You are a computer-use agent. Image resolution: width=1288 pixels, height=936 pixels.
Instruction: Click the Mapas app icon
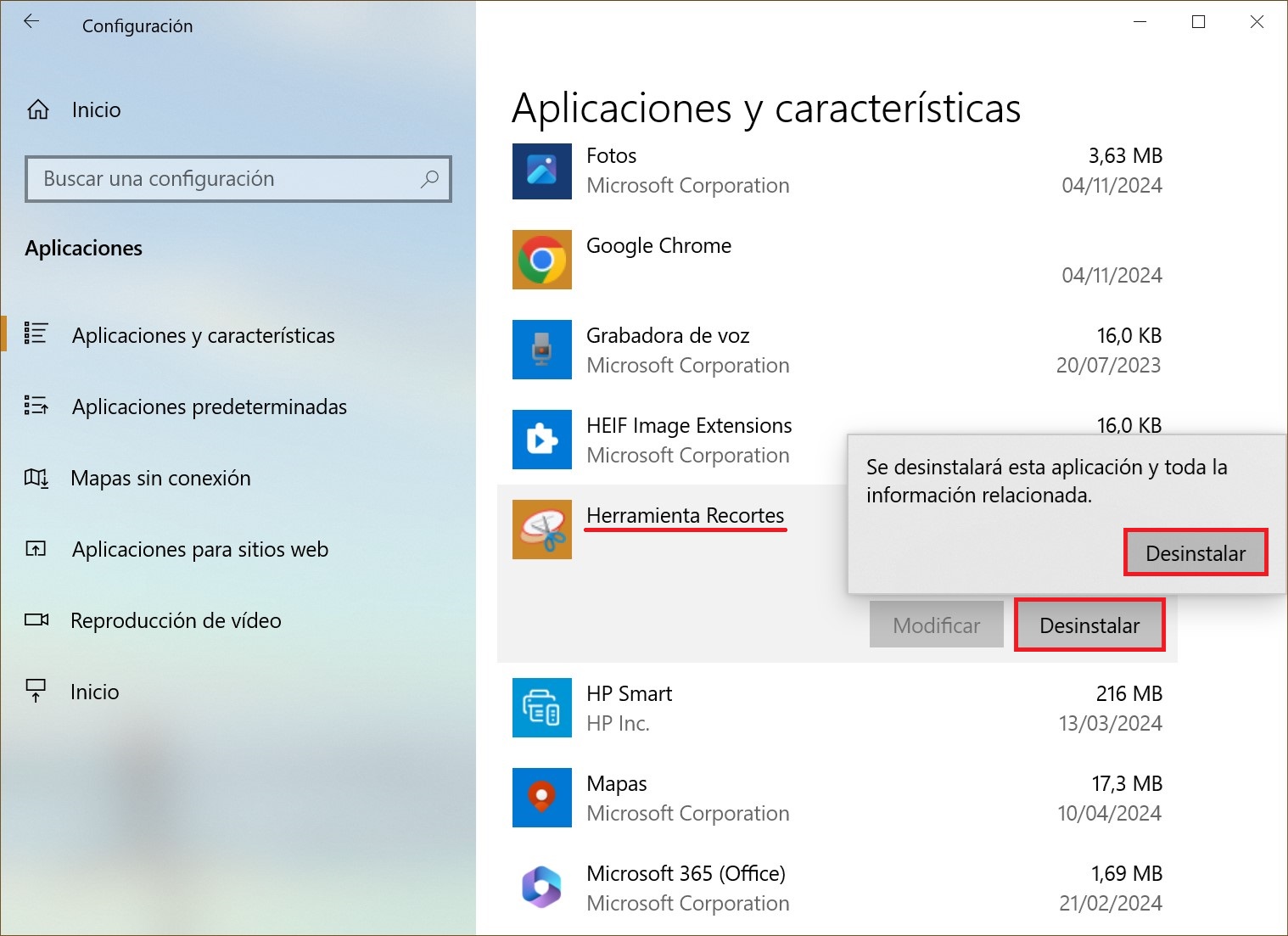tap(542, 798)
